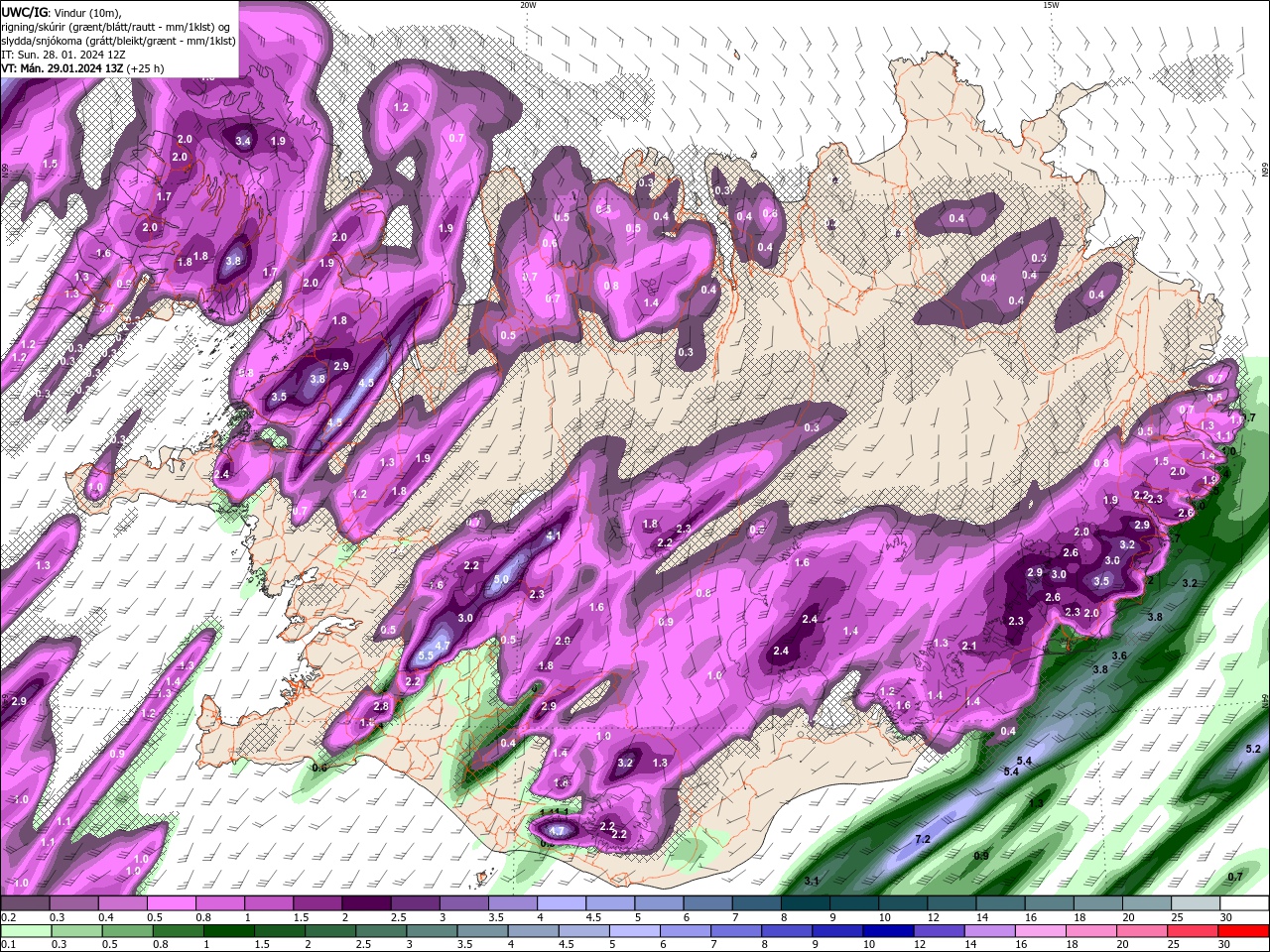Click the '15W' longitude label
The width and height of the screenshot is (1270, 952).
click(1051, 5)
